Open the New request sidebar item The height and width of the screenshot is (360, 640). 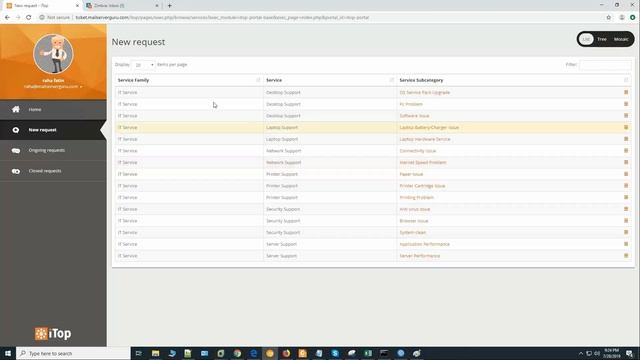click(x=53, y=130)
